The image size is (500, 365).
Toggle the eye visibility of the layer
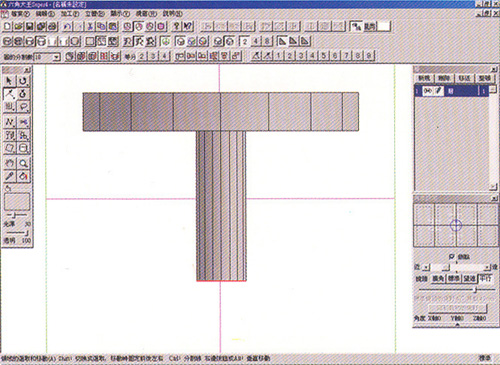pyautogui.click(x=427, y=91)
